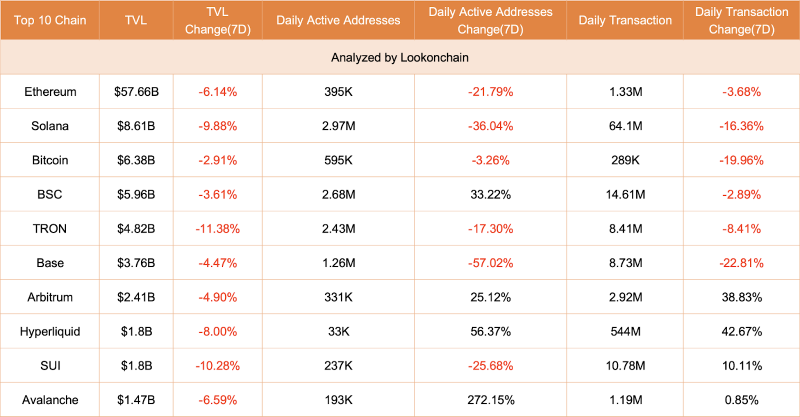
Task: Select the Daily Transaction Change(7D) header
Action: pyautogui.click(x=741, y=20)
